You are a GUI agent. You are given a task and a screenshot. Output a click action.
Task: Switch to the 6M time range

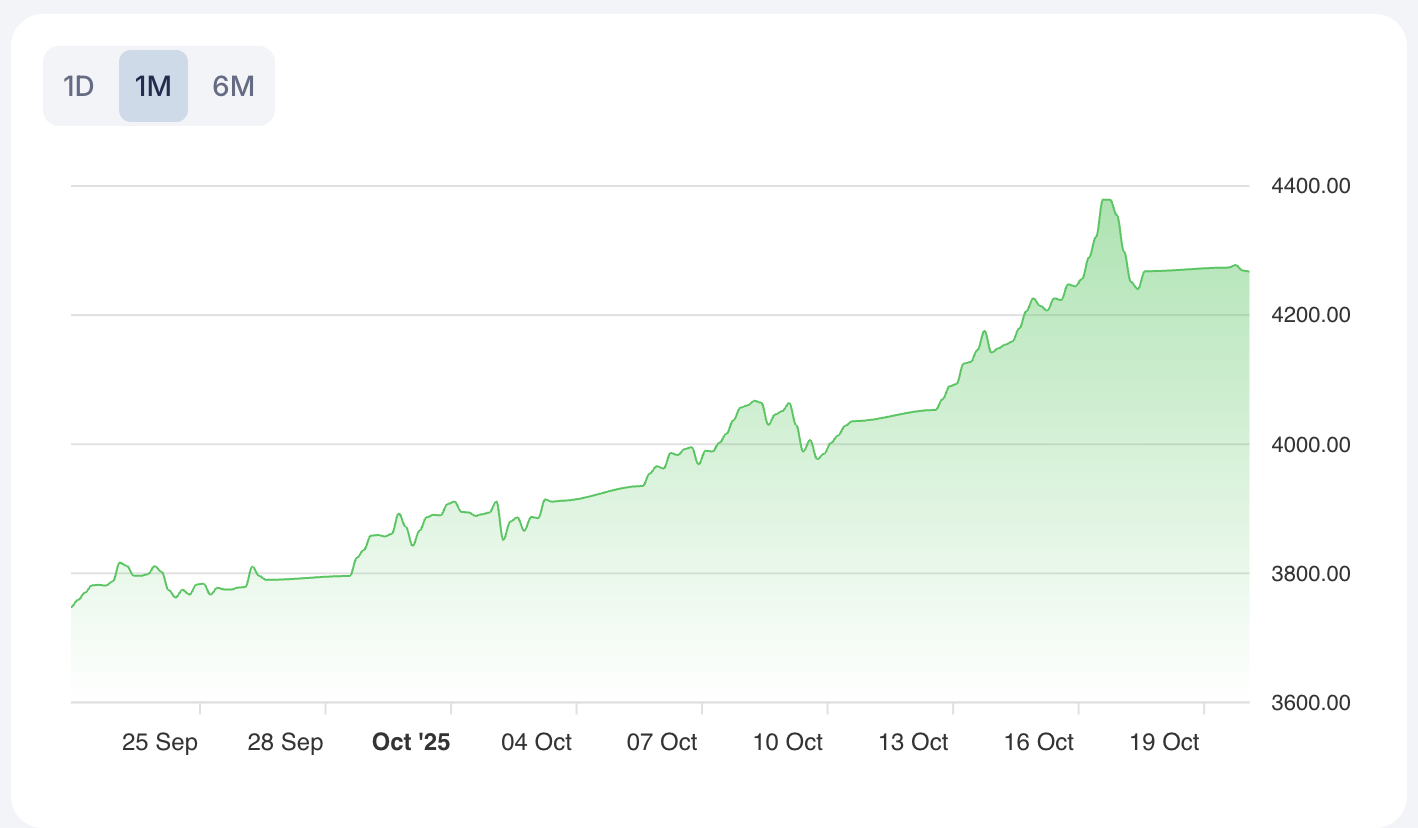point(233,86)
